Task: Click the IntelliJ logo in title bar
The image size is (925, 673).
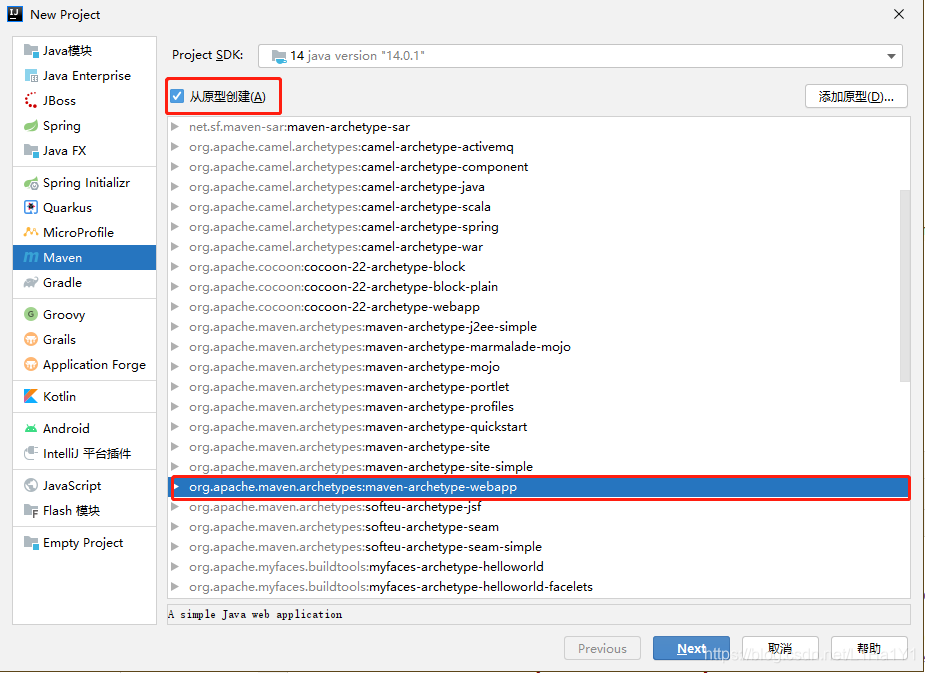Action: point(15,14)
